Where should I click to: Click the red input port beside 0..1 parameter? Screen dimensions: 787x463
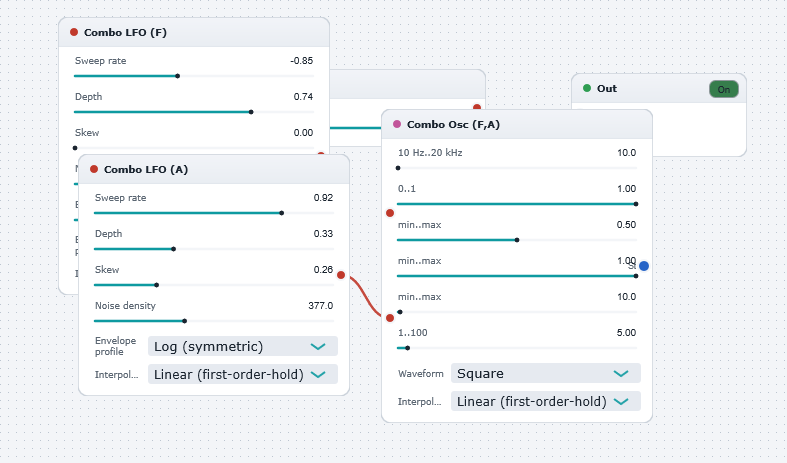[390, 213]
